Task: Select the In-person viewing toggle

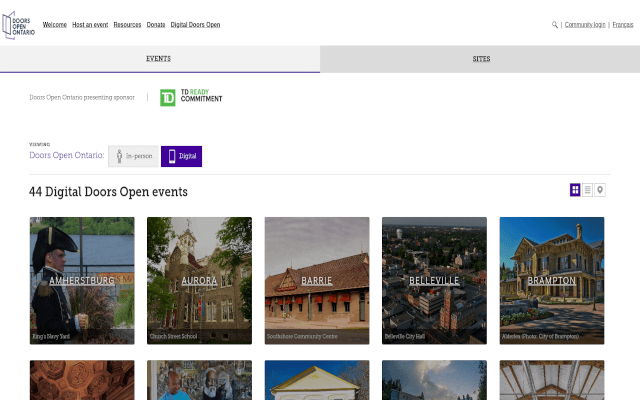Action: click(x=133, y=156)
